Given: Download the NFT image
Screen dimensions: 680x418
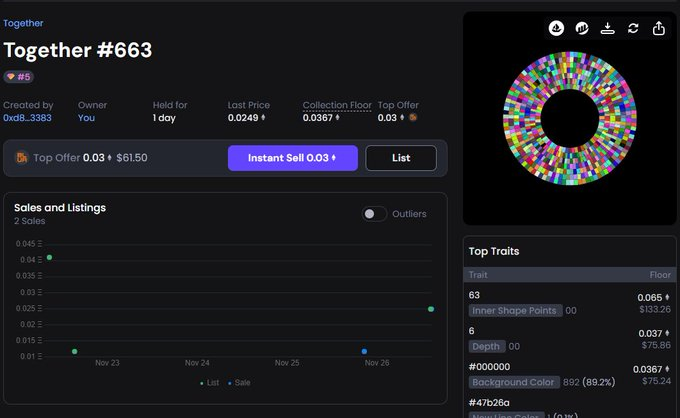Looking at the screenshot, I should (x=607, y=28).
